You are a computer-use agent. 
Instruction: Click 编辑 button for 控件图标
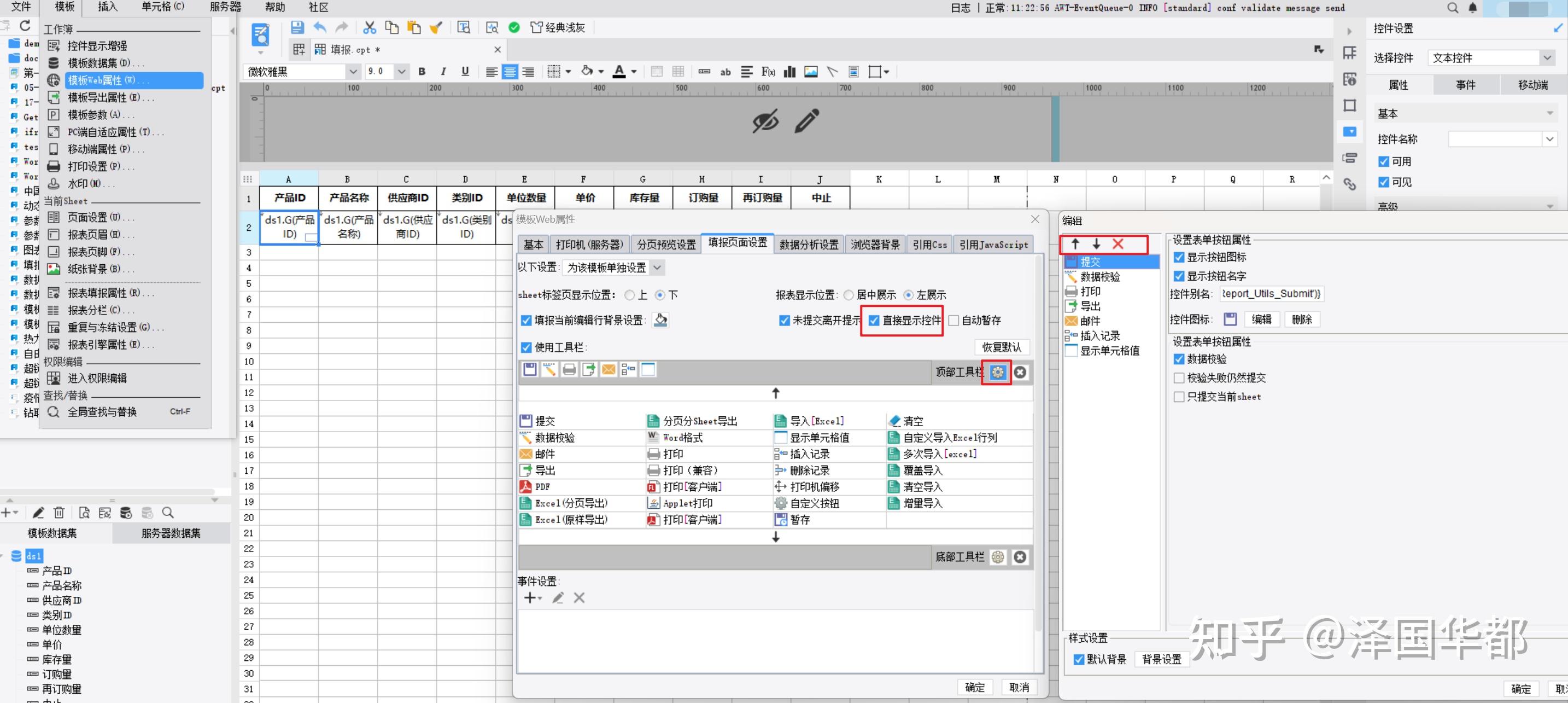(1261, 319)
